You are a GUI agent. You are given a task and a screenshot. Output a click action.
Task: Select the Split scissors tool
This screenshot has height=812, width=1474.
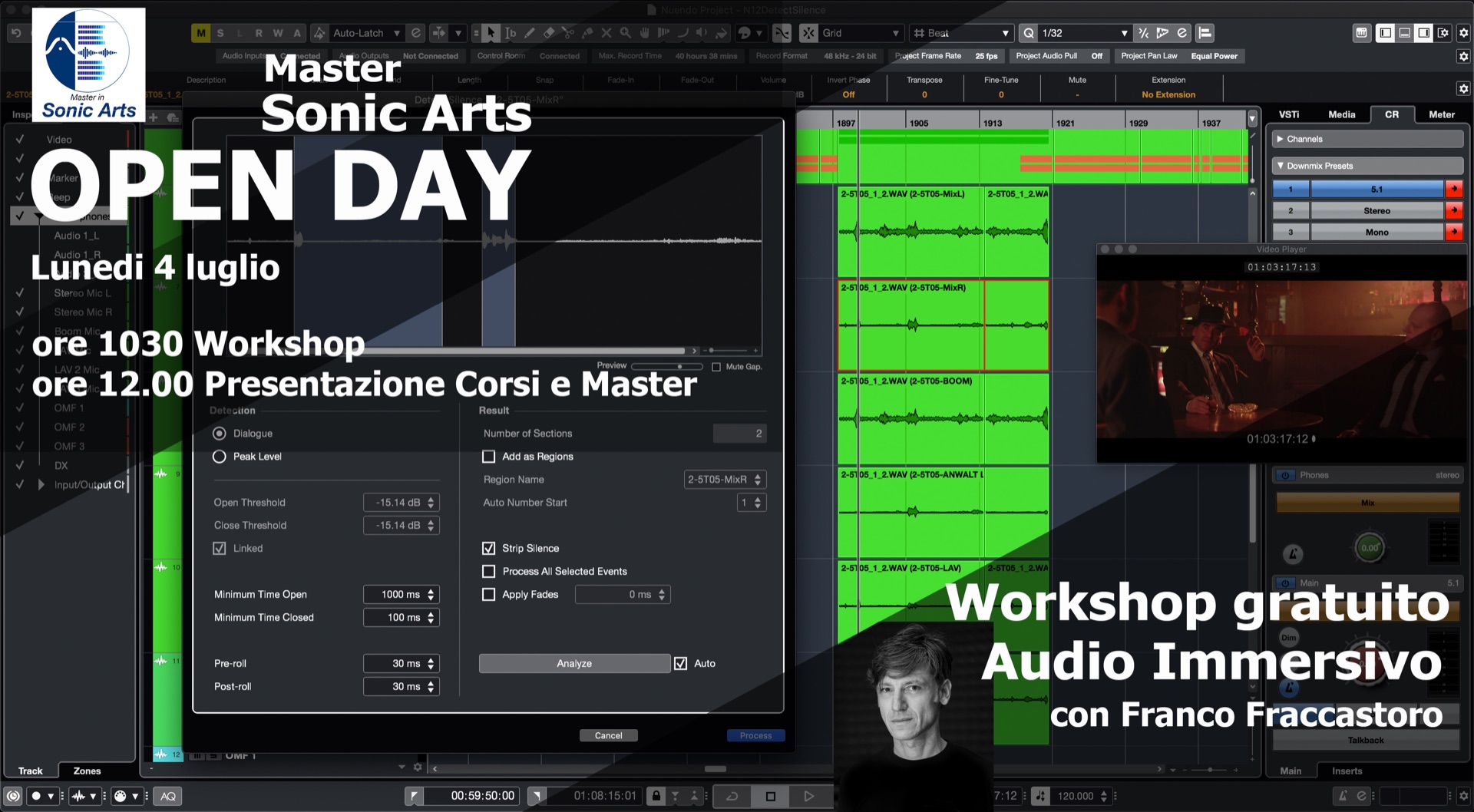pos(568,33)
